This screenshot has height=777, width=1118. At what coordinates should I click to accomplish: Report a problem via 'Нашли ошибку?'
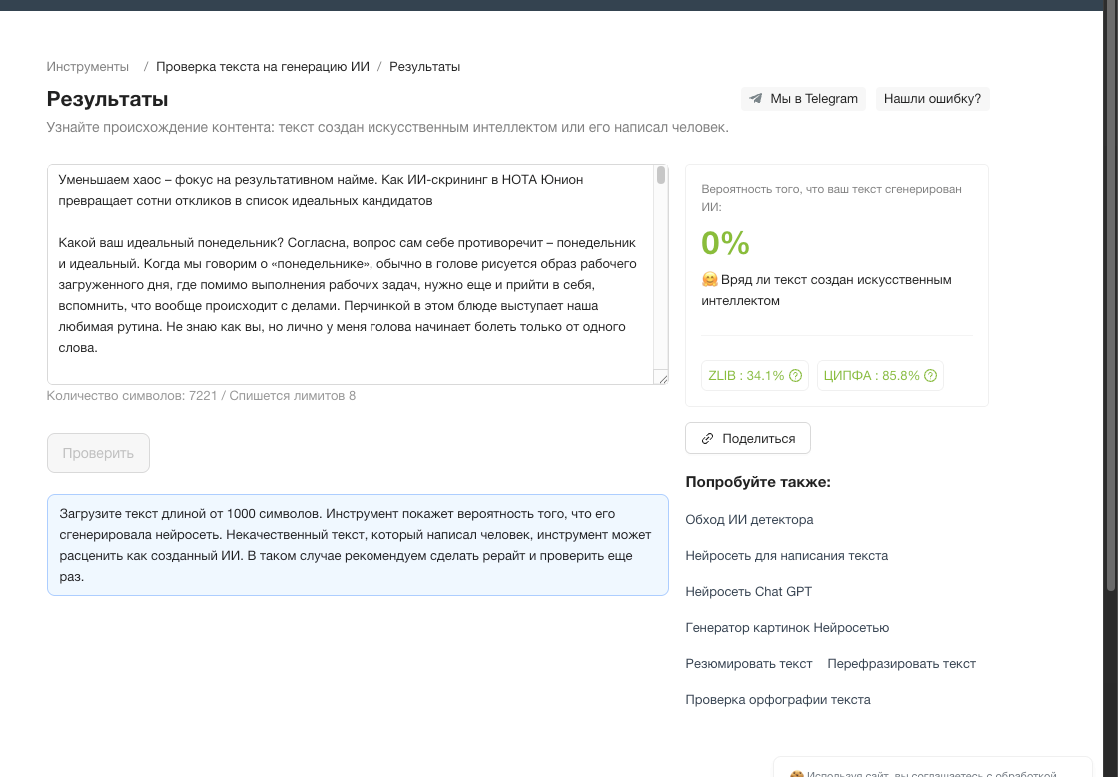click(932, 98)
